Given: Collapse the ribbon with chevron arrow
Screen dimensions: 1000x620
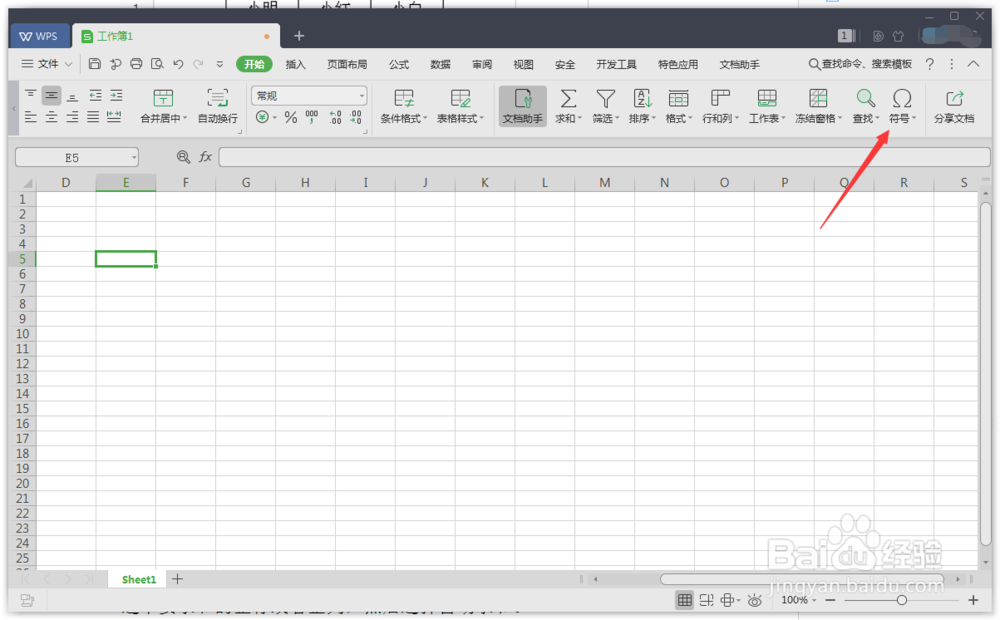Looking at the screenshot, I should tap(973, 64).
